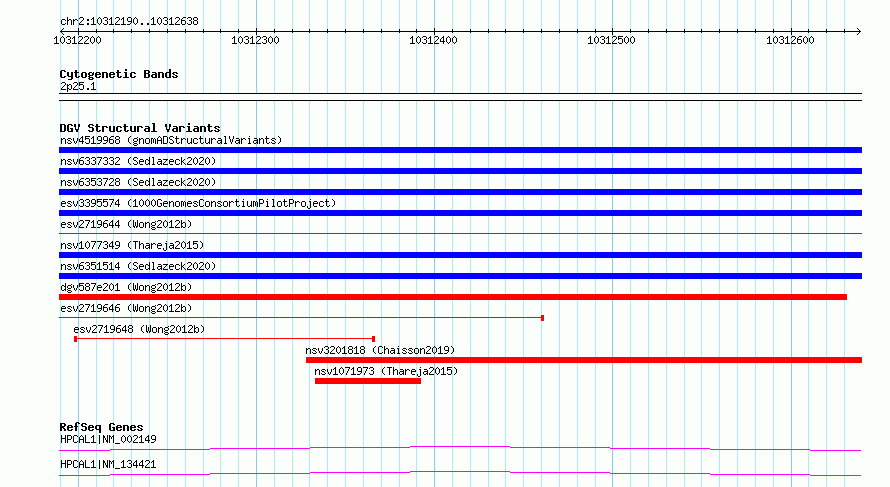Click the ruler left arrow end
This screenshot has height=487, width=890.
point(63,31)
